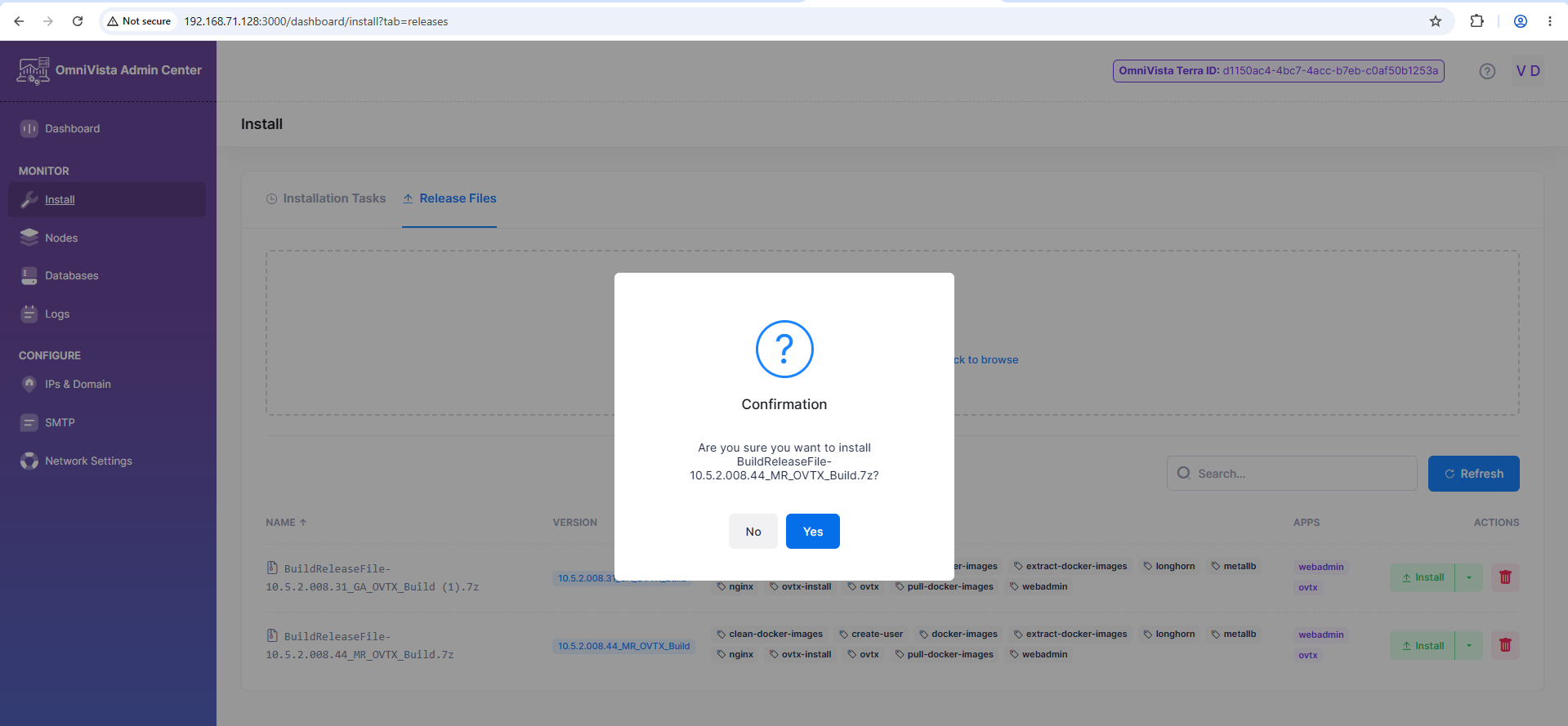
Task: Delete the 10.5.2.008.31_GA release file
Action: pos(1505,577)
